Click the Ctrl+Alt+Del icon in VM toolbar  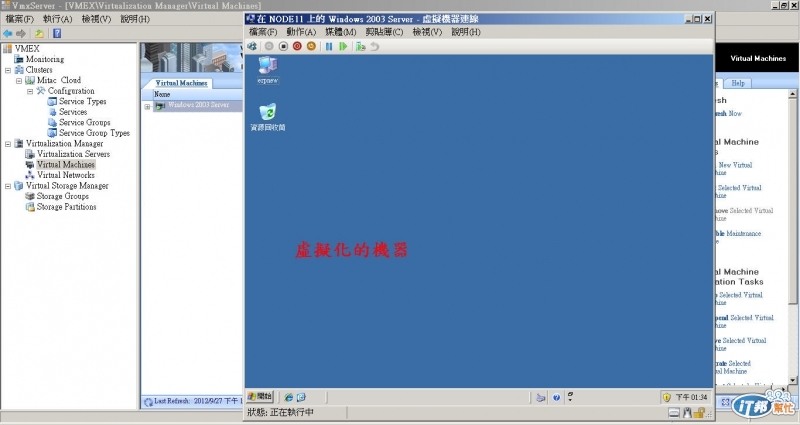tap(252, 46)
